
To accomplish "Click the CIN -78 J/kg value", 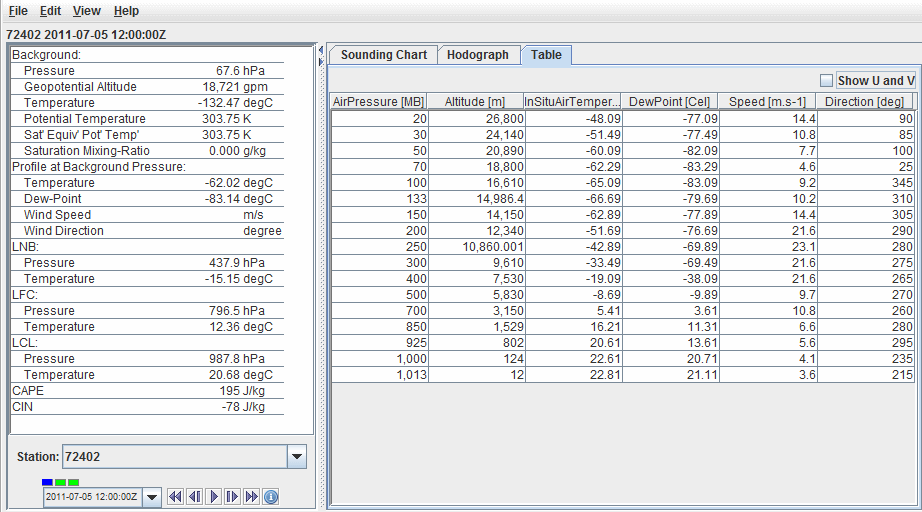I will pyautogui.click(x=243, y=407).
